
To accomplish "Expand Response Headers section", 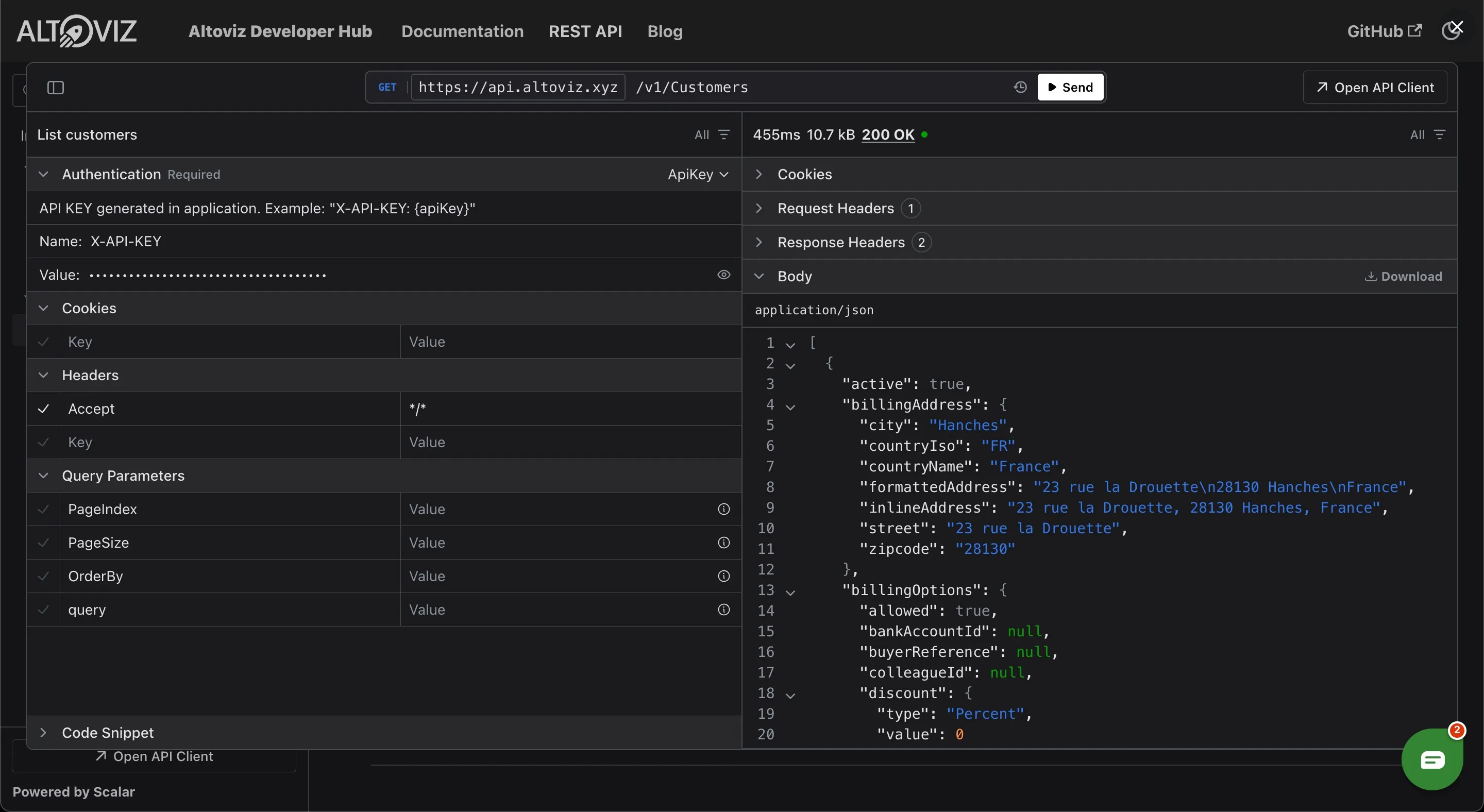I will click(758, 242).
